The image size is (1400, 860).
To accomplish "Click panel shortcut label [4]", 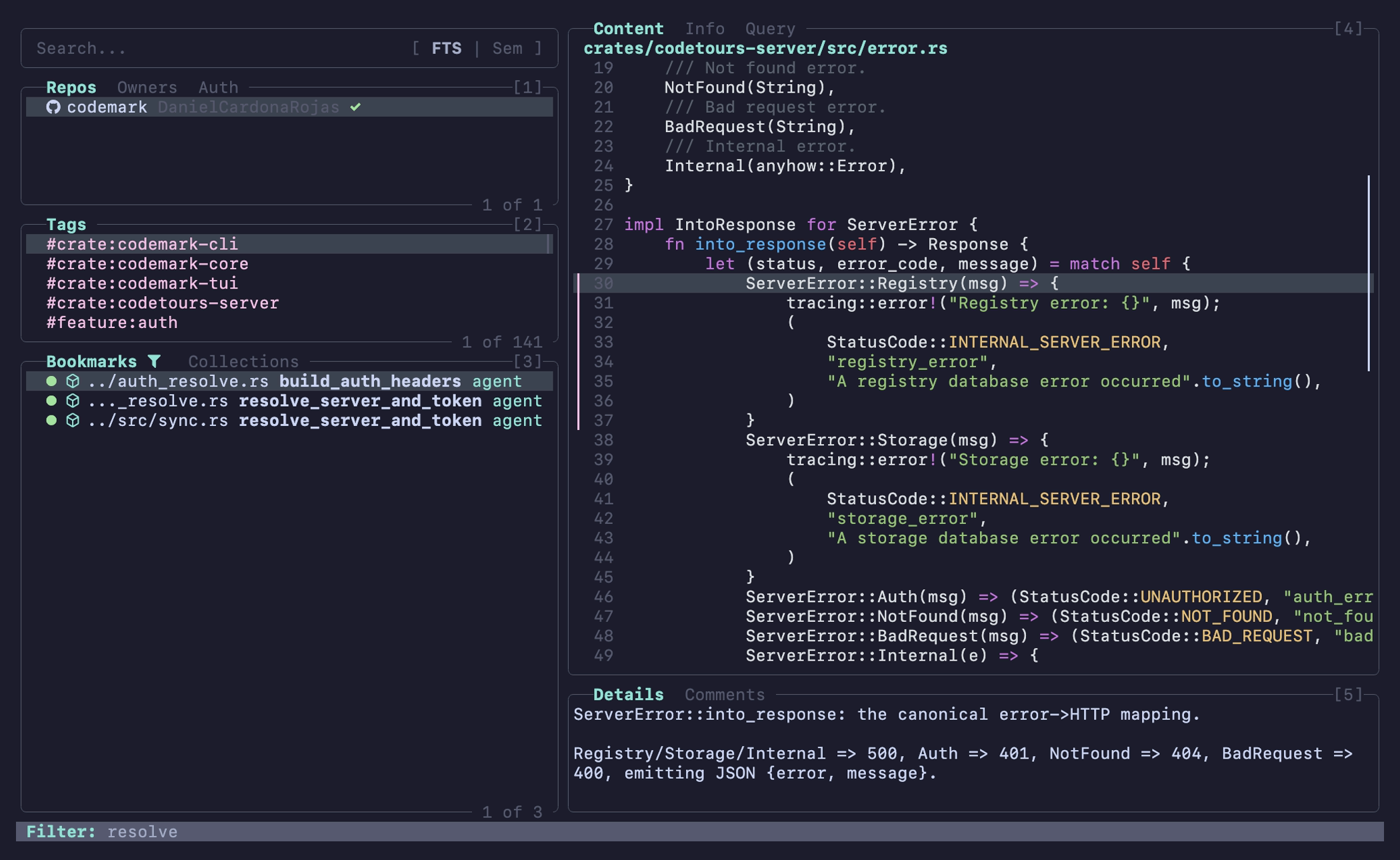I will (1348, 29).
